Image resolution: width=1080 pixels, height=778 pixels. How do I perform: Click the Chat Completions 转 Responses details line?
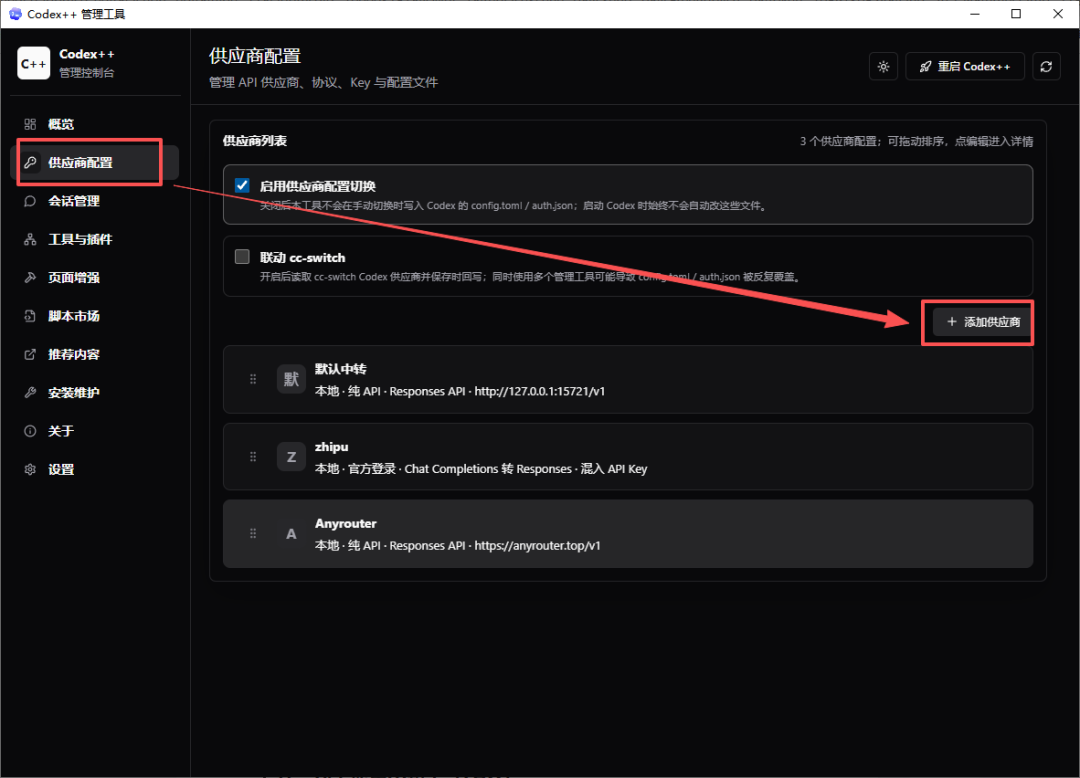coord(481,469)
